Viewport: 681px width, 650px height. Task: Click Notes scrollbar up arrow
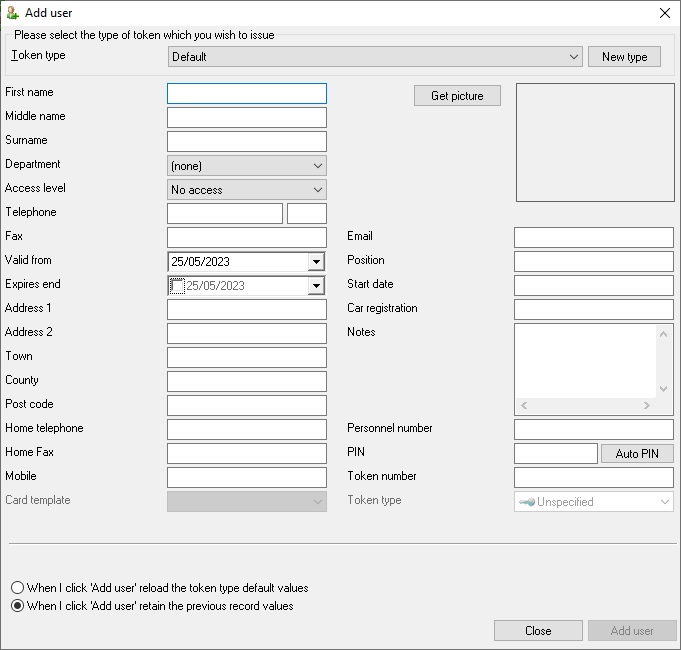[663, 334]
